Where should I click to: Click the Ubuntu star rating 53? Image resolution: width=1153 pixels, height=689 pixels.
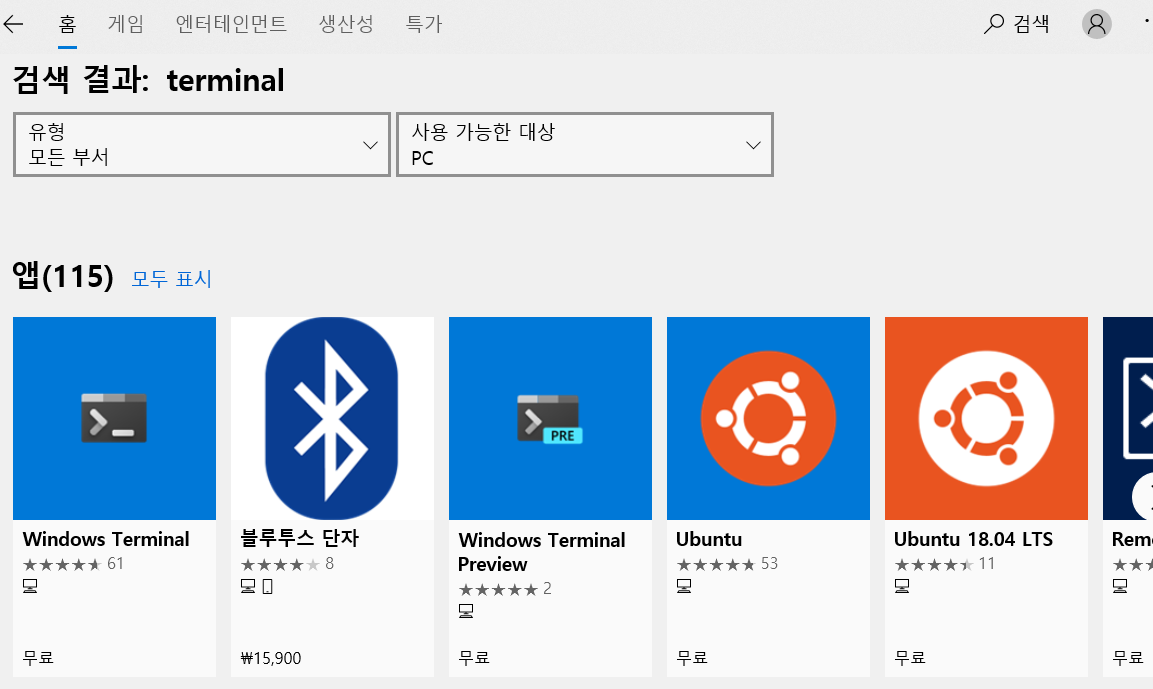(727, 564)
